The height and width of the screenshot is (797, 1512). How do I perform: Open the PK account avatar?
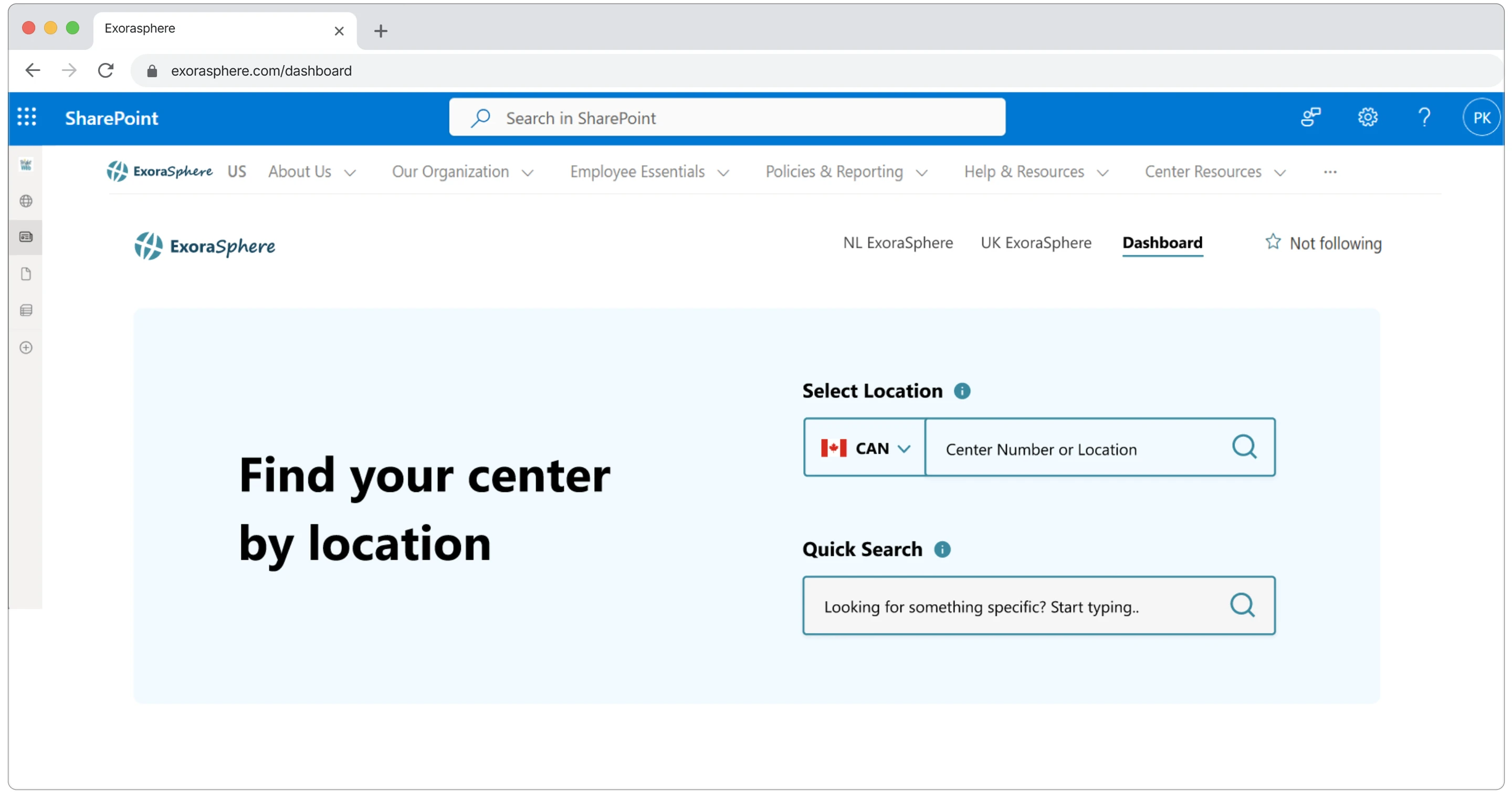click(x=1481, y=118)
